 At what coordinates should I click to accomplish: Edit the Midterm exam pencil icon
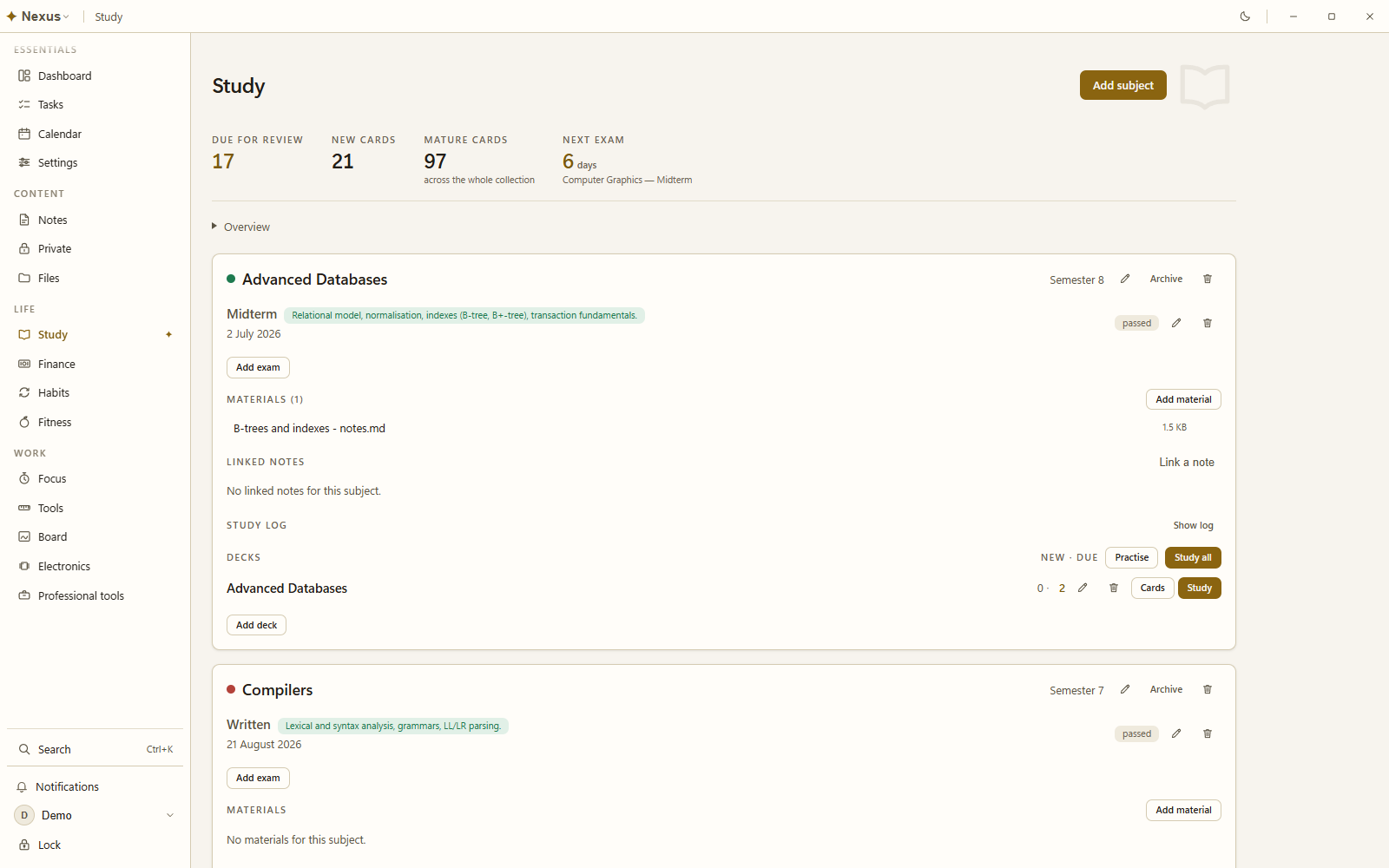pos(1176,323)
